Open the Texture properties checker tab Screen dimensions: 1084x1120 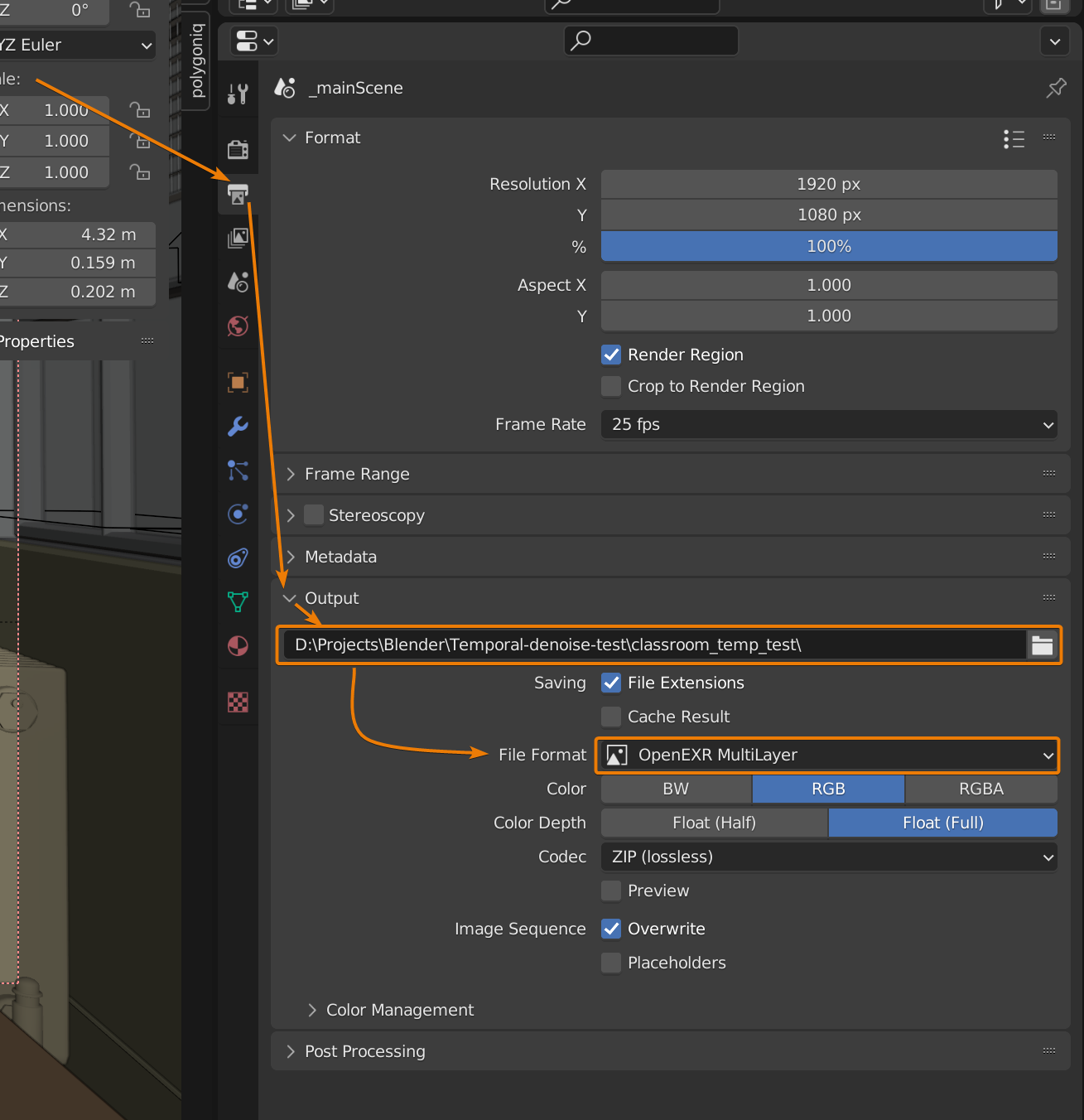point(238,702)
